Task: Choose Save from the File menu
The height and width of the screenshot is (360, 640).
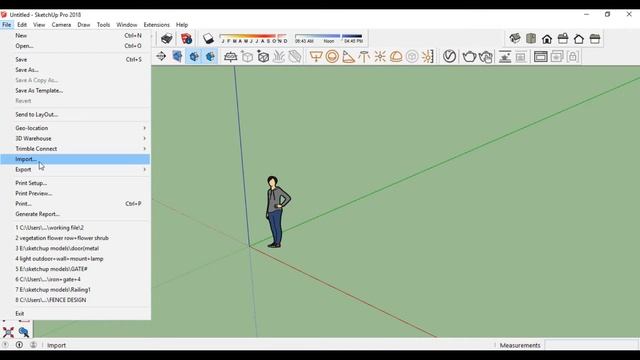Action: (x=75, y=60)
